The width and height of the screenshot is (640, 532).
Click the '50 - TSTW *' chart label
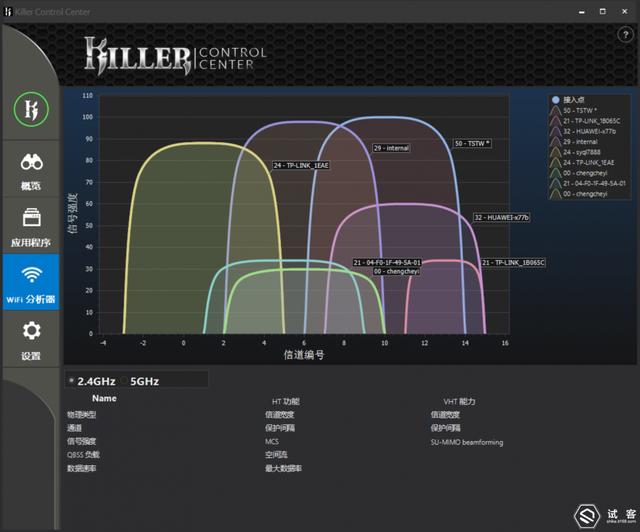pyautogui.click(x=473, y=144)
